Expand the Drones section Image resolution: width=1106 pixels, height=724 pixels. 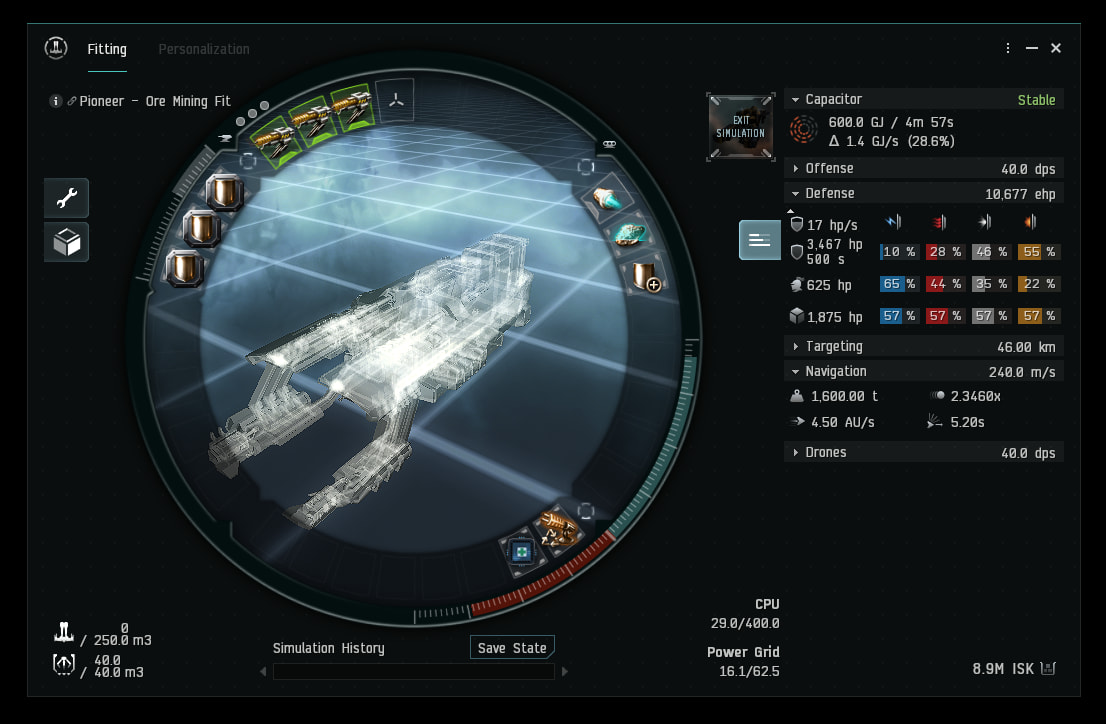796,452
